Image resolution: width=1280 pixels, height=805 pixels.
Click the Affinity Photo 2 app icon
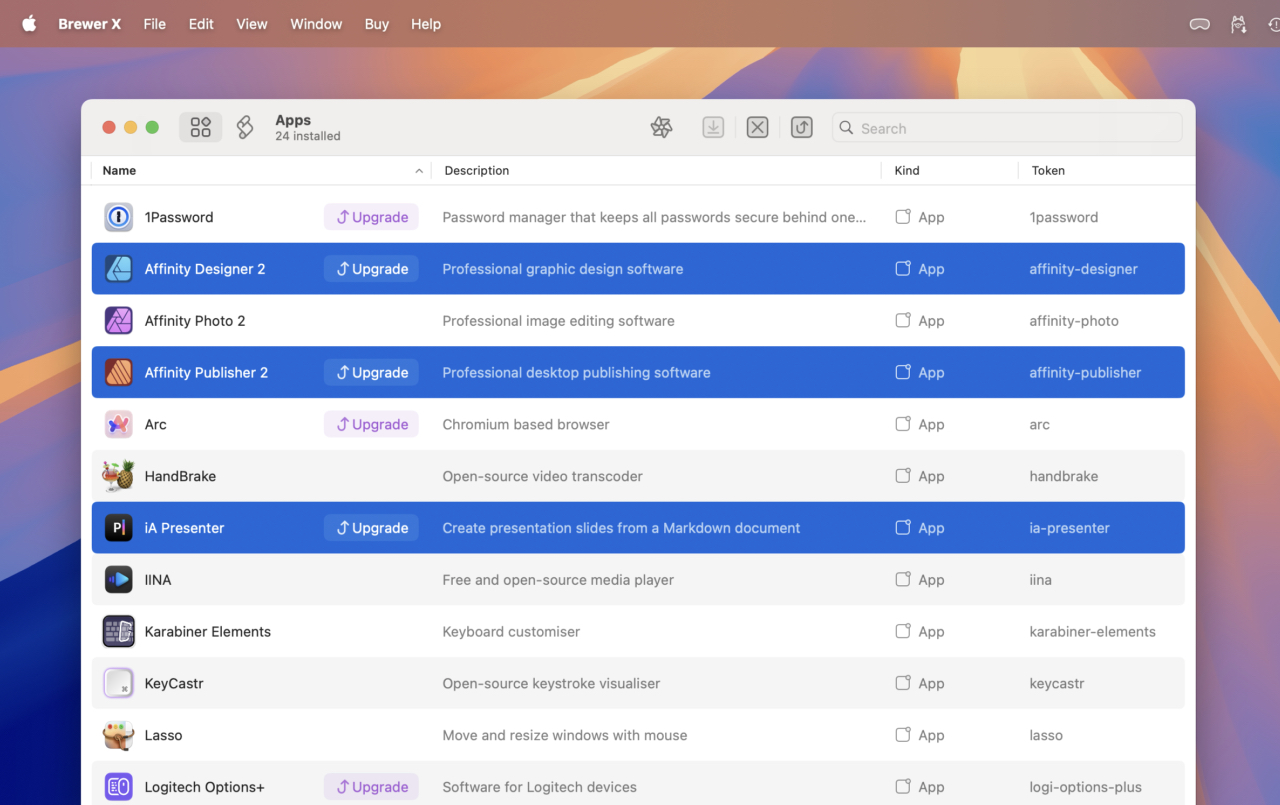[x=119, y=321]
